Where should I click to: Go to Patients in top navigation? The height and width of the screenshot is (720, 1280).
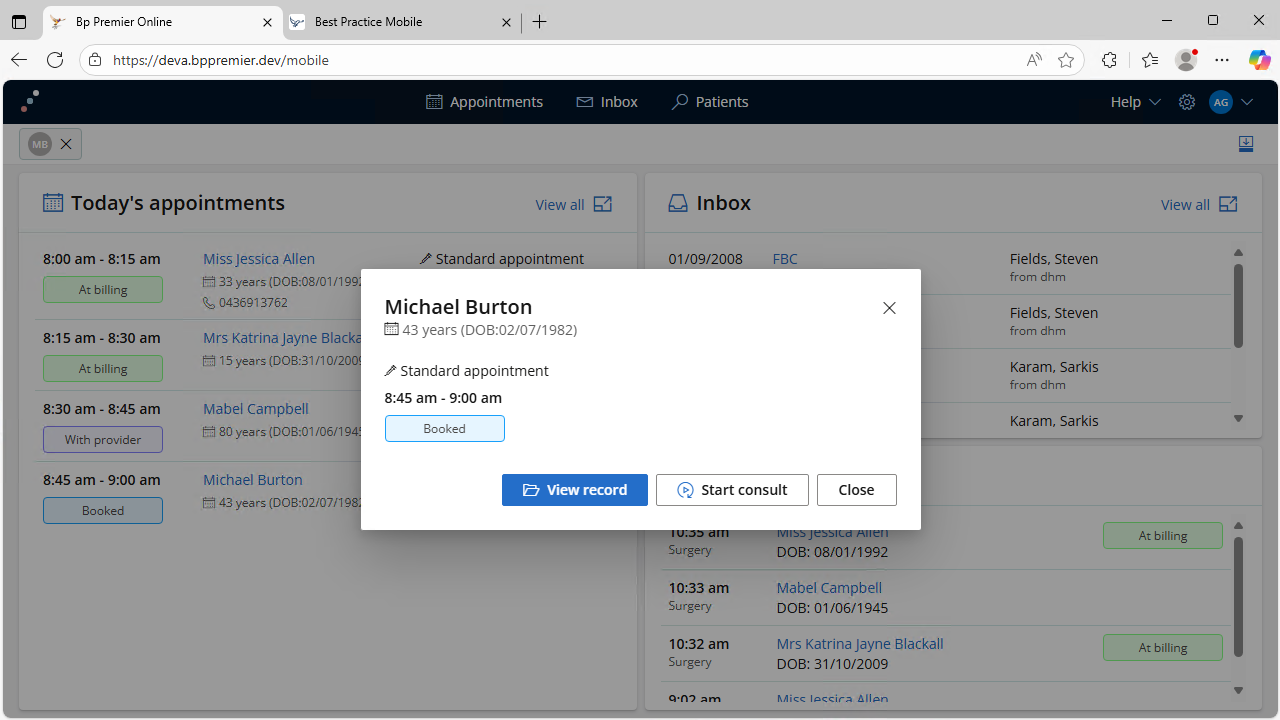pos(710,102)
